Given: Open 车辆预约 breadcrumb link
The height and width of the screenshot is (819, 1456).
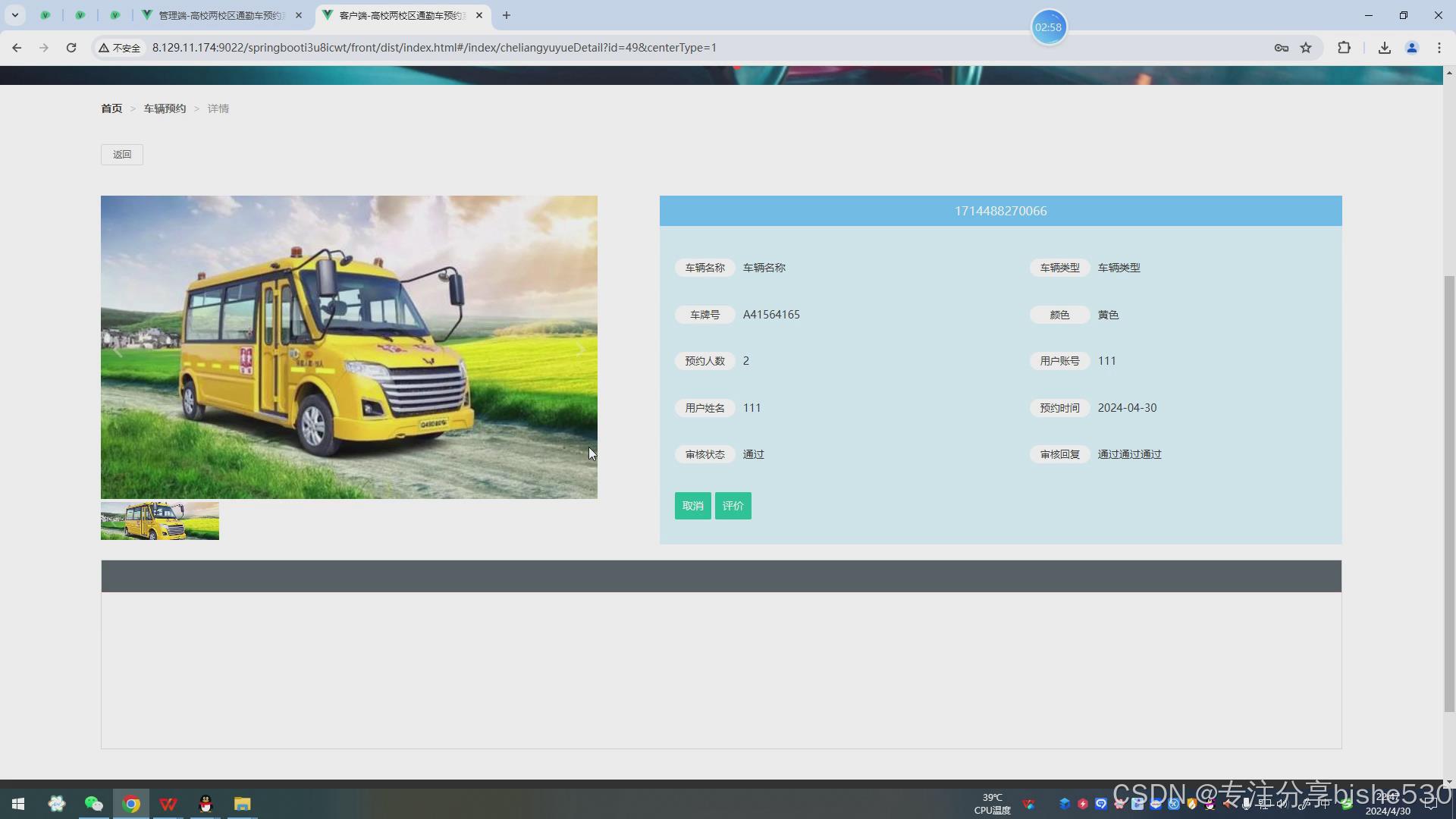Looking at the screenshot, I should pyautogui.click(x=165, y=108).
